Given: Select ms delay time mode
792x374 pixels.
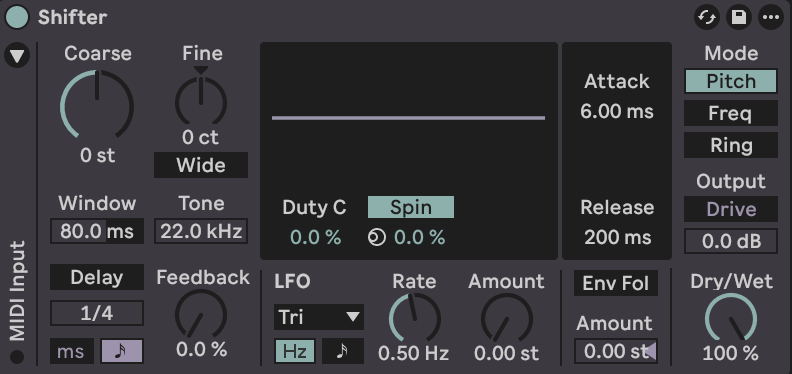Looking at the screenshot, I should pos(72,351).
